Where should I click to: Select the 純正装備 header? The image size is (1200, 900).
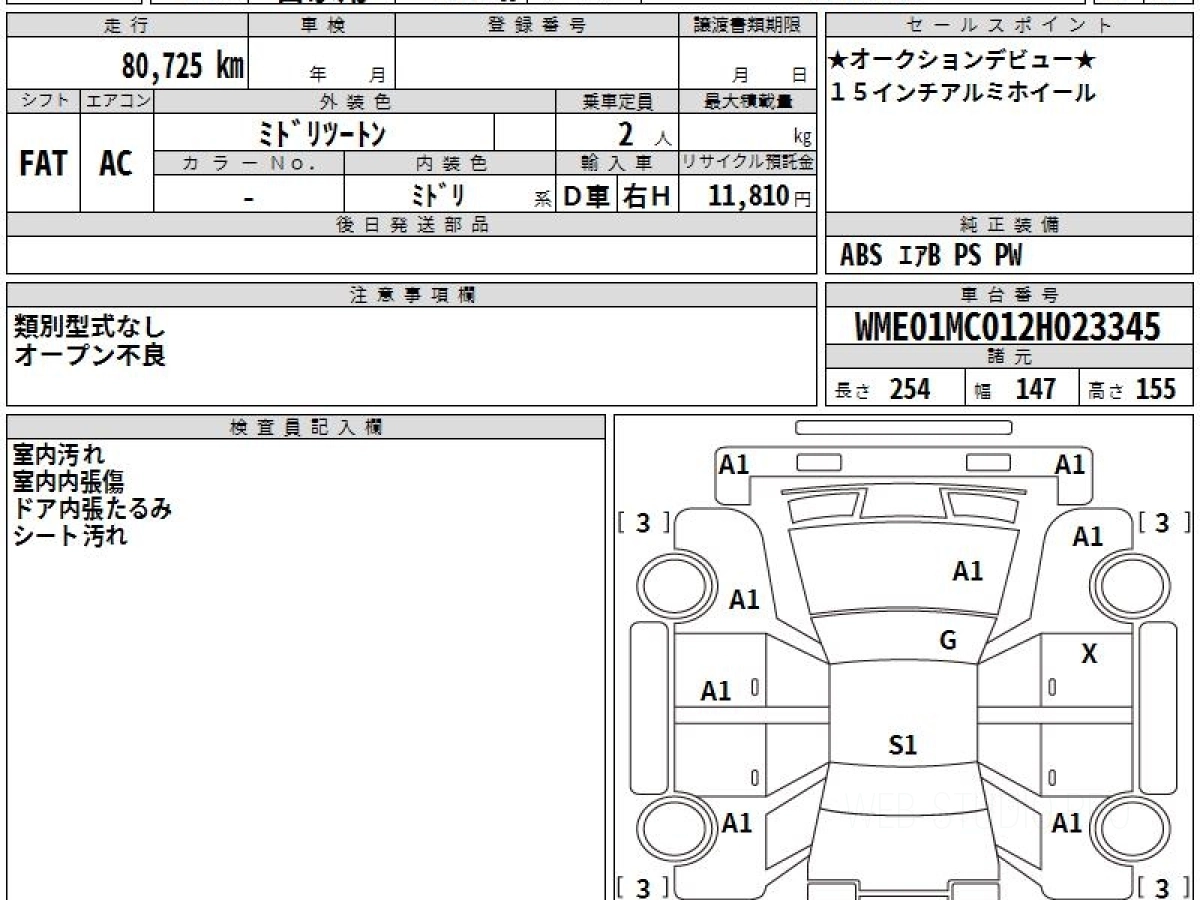1010,225
